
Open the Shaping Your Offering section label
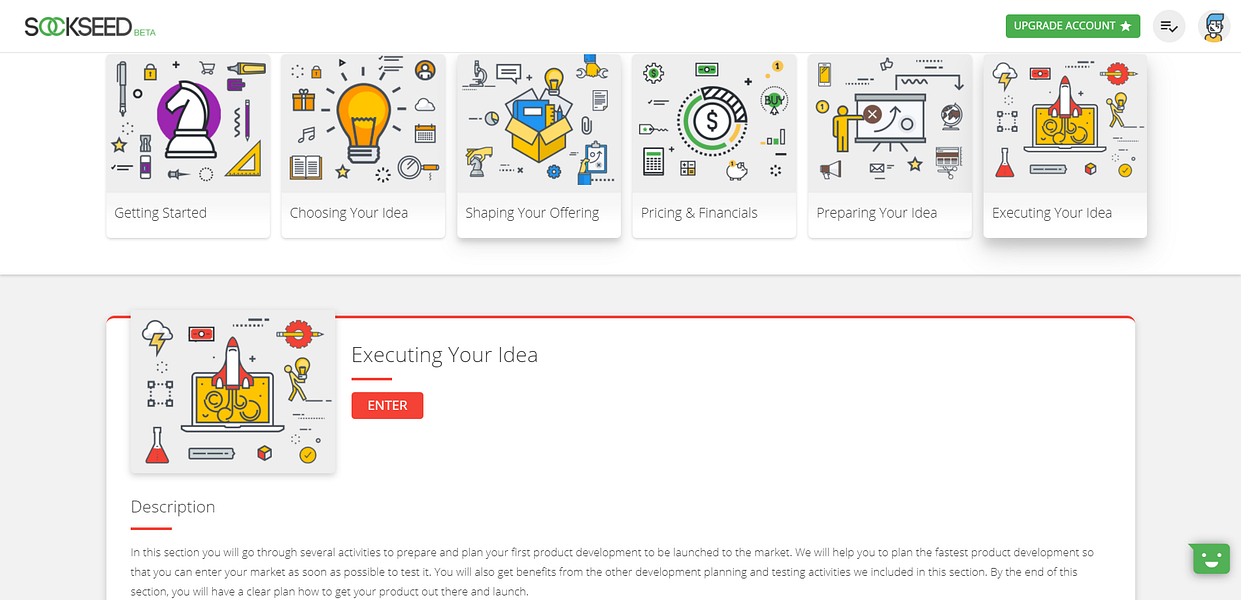pos(532,213)
